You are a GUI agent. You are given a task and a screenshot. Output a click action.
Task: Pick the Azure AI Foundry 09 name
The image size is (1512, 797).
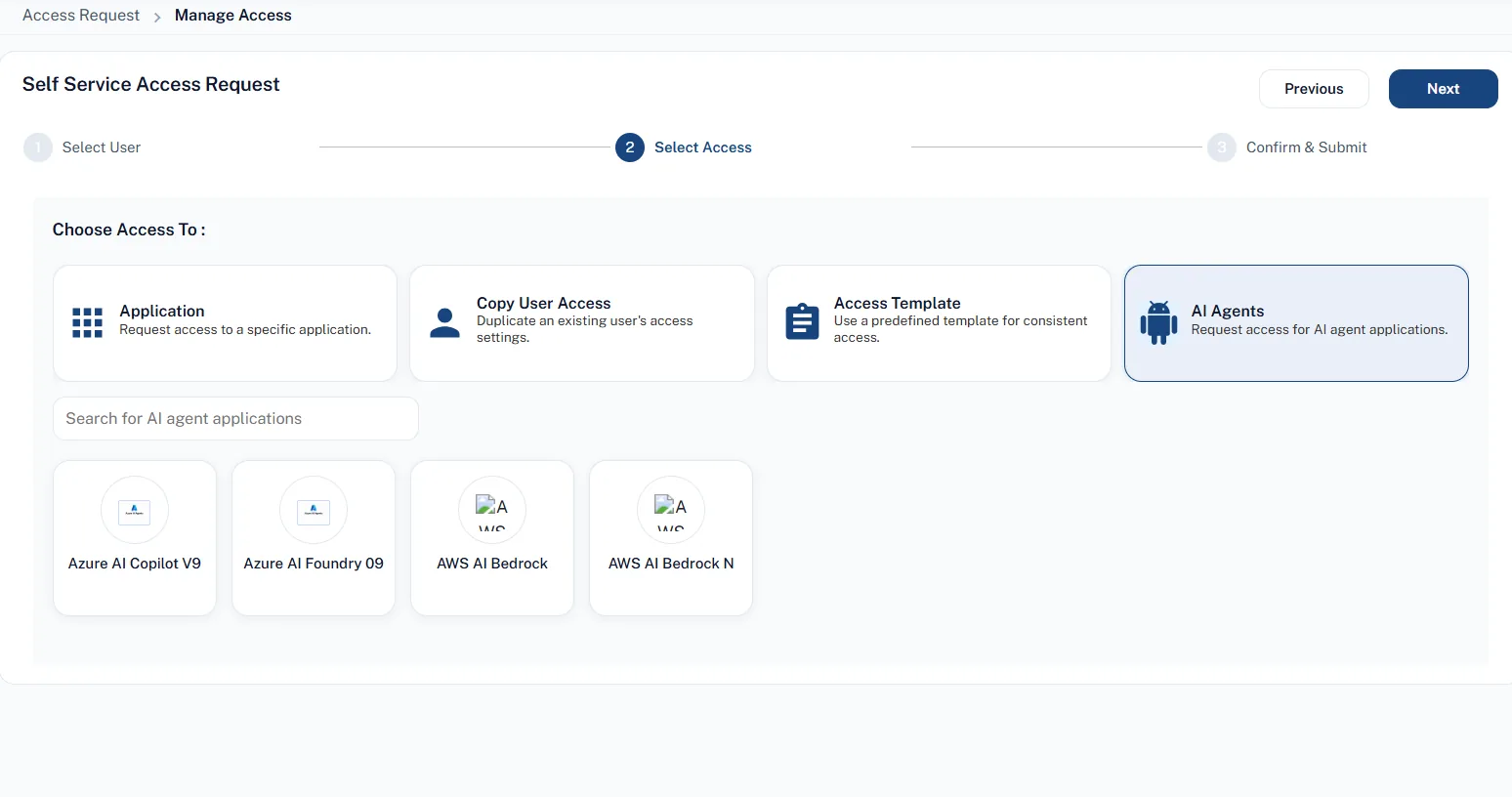[x=314, y=564]
